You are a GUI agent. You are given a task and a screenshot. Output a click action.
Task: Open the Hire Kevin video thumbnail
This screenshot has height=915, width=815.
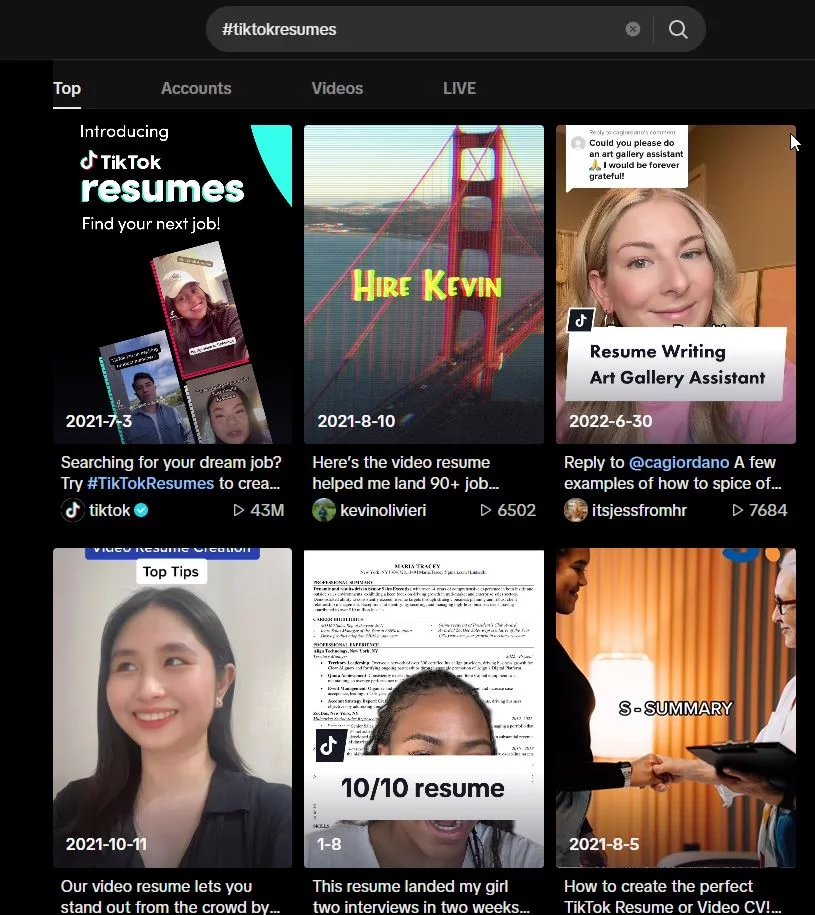[x=423, y=283]
